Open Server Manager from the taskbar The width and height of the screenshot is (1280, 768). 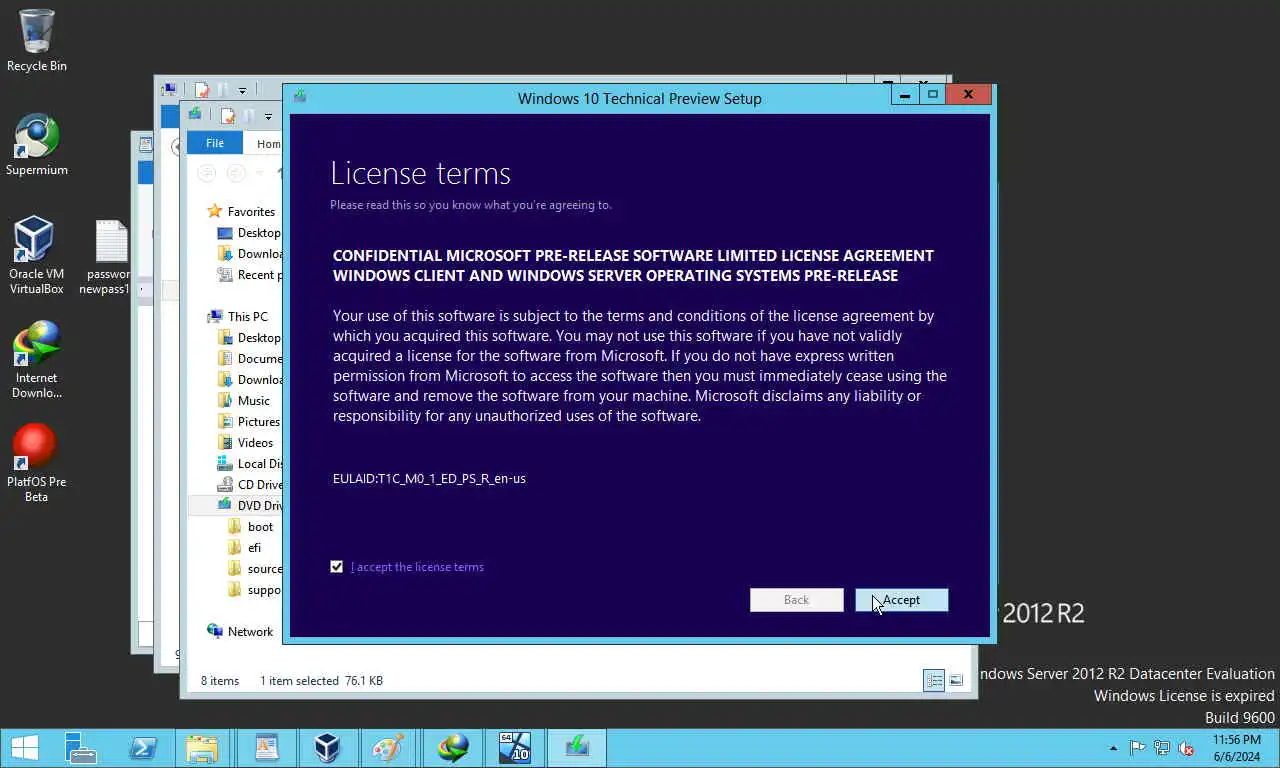(x=80, y=748)
